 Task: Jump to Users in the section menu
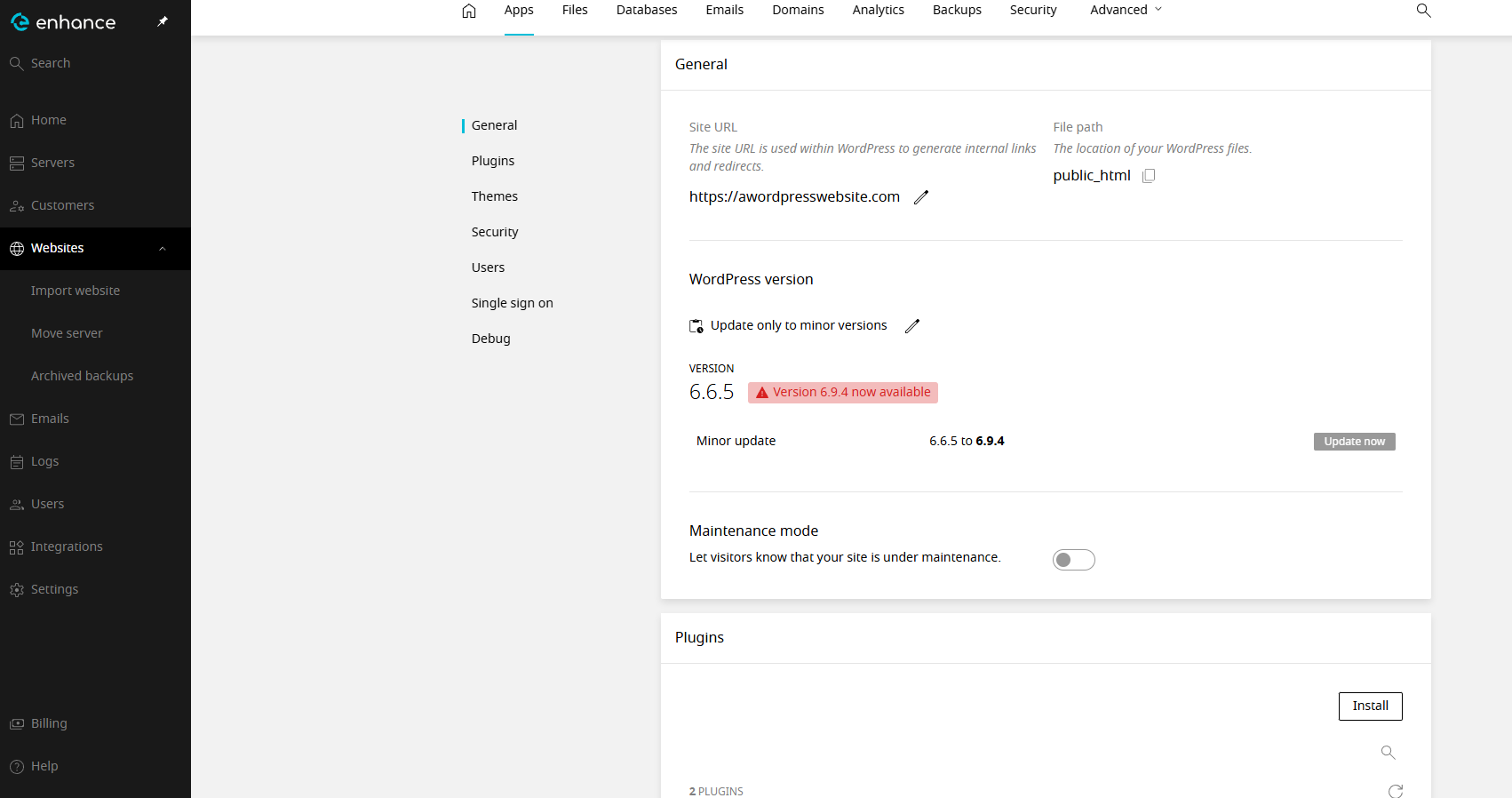tap(488, 267)
